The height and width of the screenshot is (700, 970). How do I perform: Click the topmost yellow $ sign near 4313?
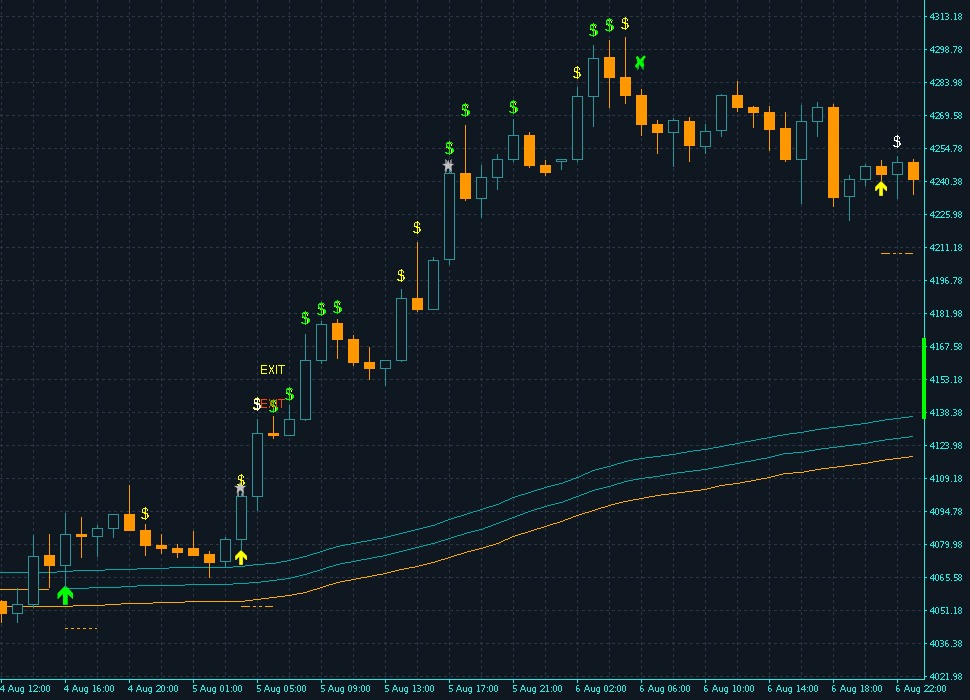pyautogui.click(x=625, y=23)
